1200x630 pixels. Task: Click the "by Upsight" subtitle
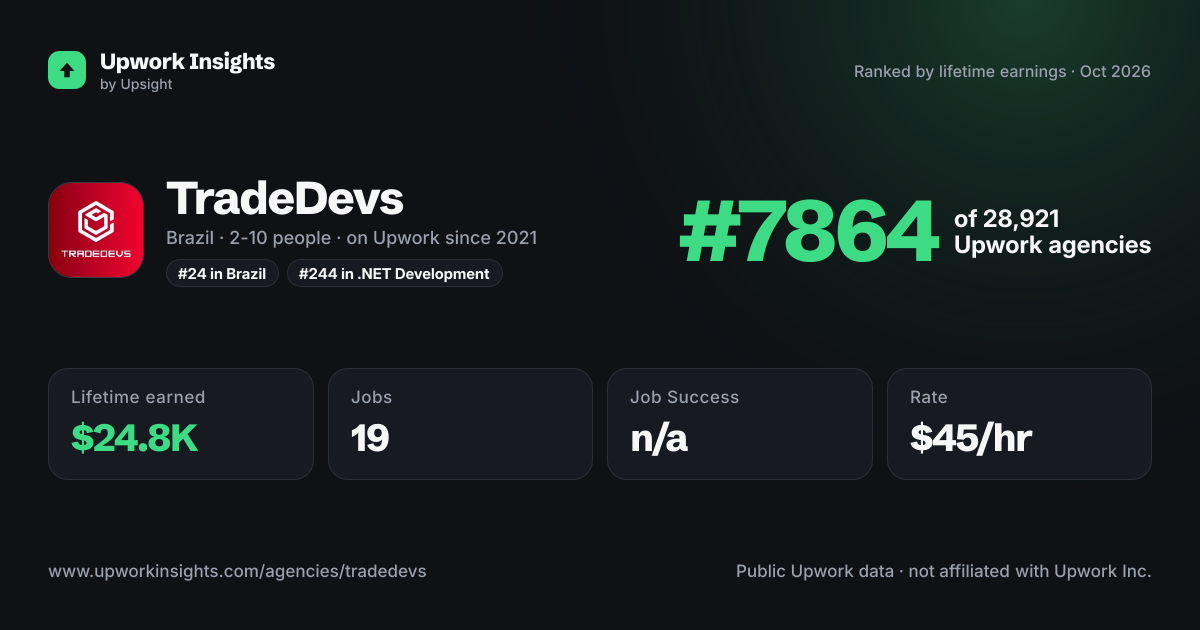pyautogui.click(x=136, y=85)
